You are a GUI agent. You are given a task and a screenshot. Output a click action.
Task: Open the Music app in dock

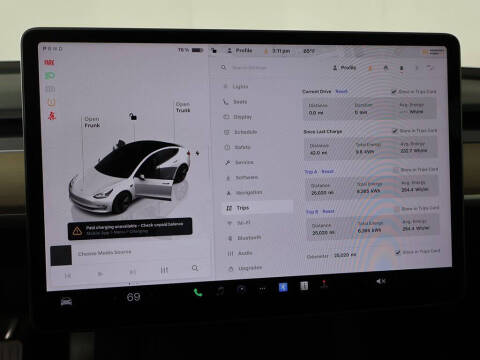point(220,291)
